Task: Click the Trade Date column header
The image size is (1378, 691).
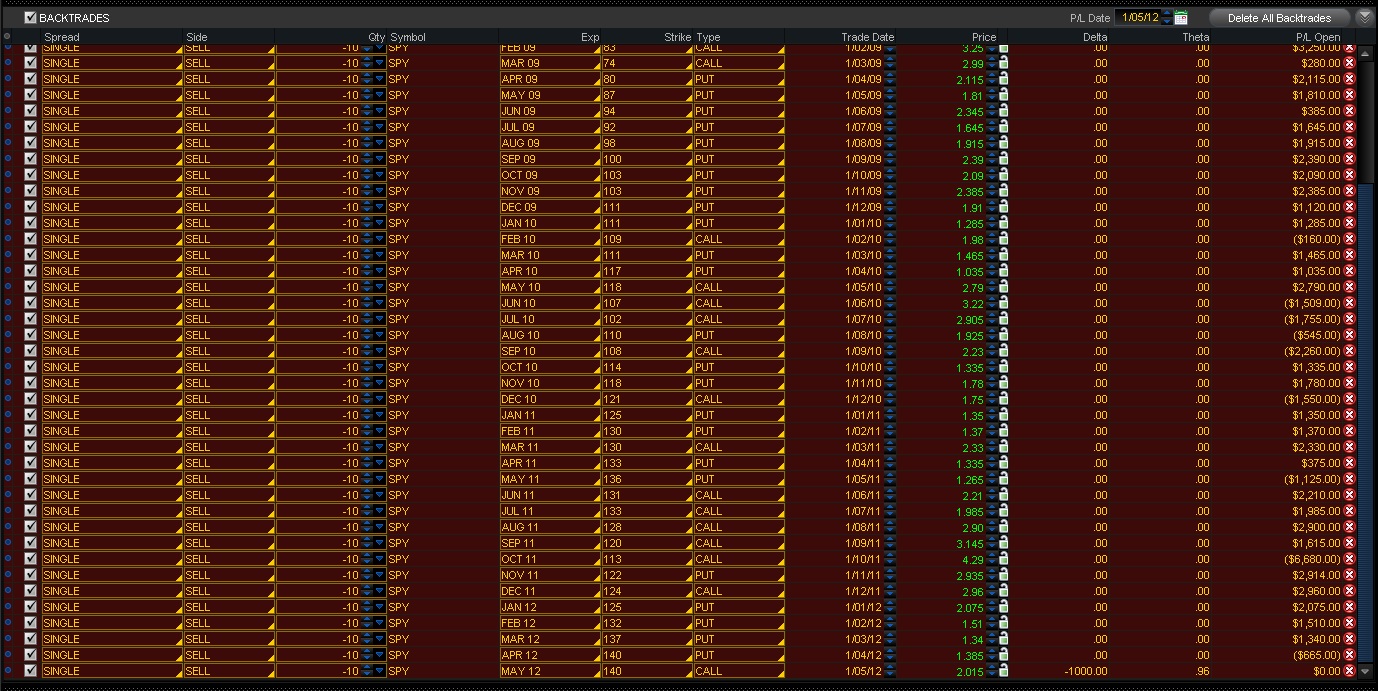Action: click(x=867, y=37)
